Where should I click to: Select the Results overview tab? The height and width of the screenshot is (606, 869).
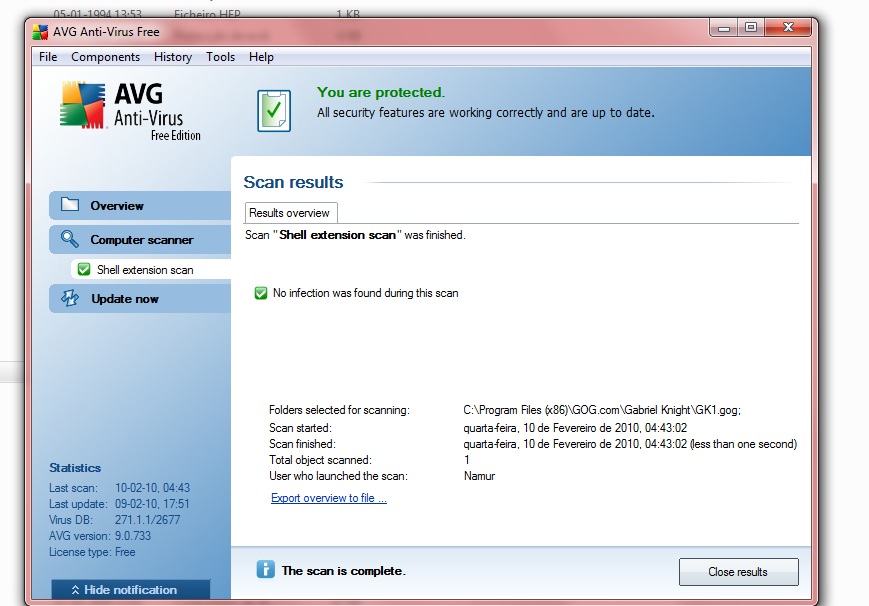pos(290,213)
